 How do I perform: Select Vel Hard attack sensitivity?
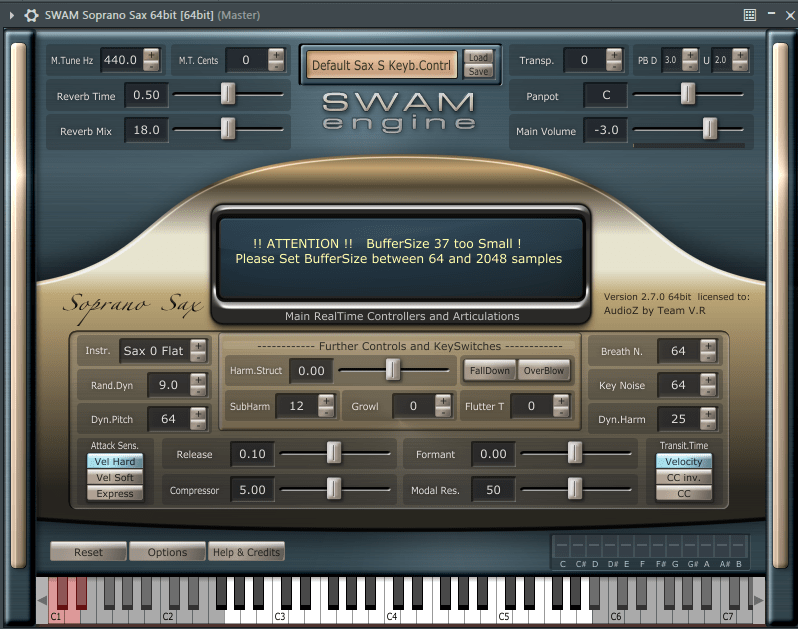coord(115,462)
